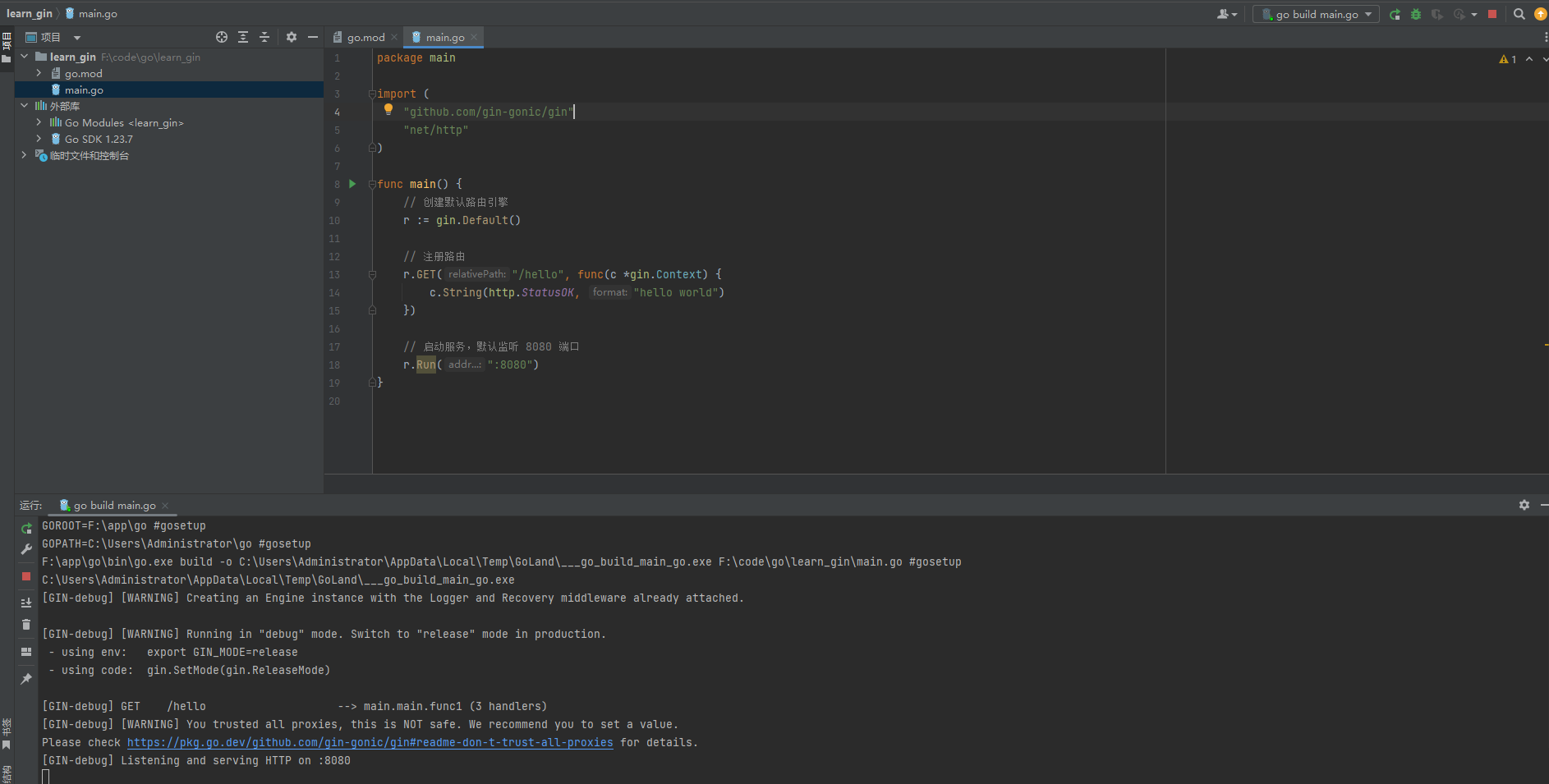
Task: Click the orange IDE update arrow icon
Action: coord(1541,14)
